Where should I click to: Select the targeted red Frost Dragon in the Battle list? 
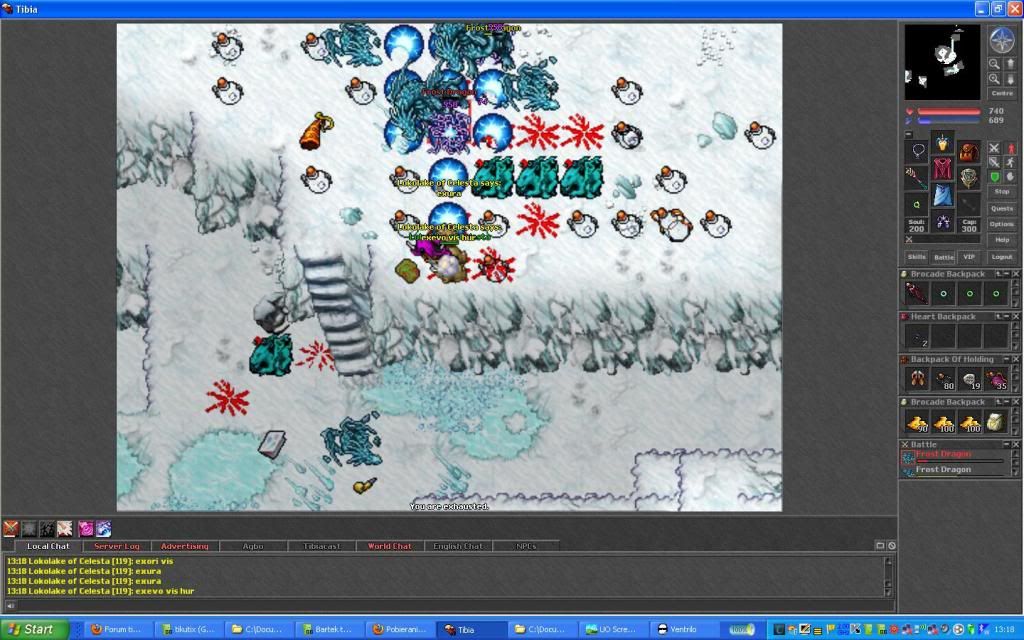(954, 455)
